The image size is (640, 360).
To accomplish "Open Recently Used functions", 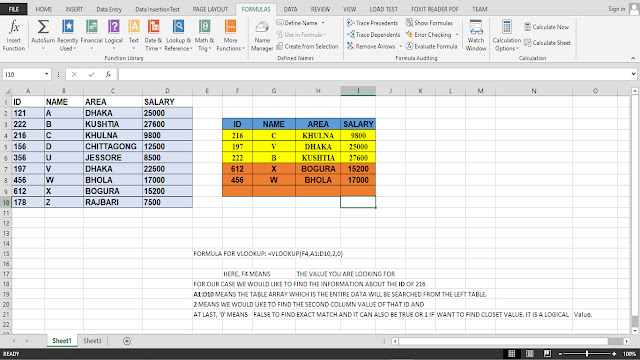I will click(x=67, y=36).
